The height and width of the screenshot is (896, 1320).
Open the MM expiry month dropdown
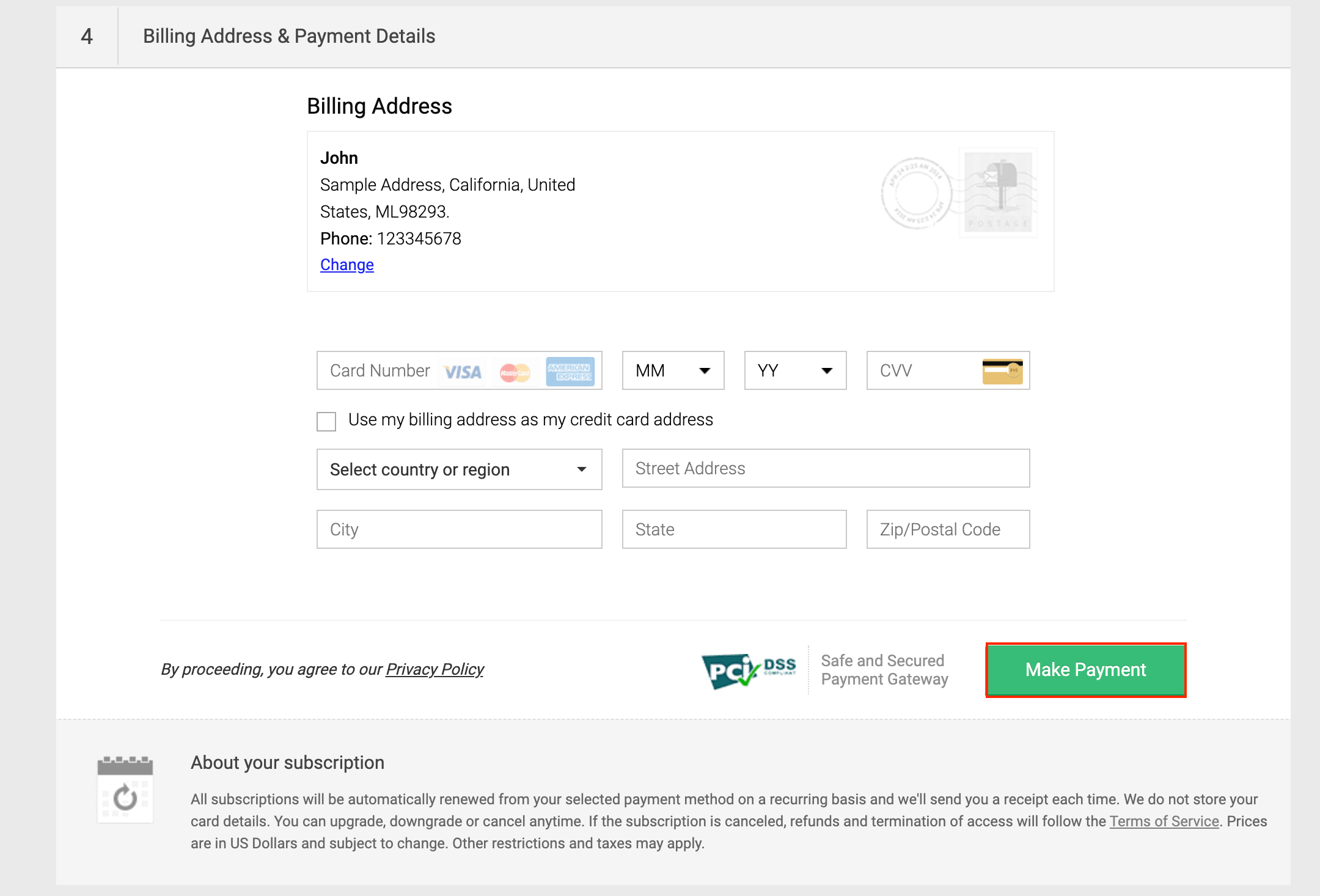coord(673,370)
